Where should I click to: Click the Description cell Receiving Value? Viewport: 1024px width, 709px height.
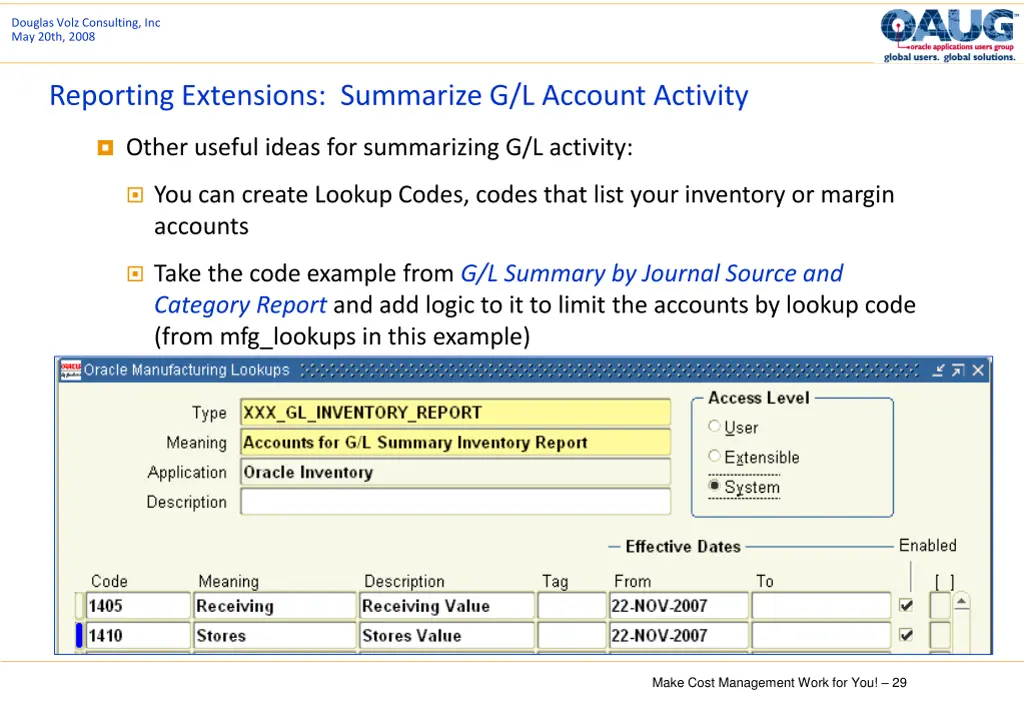click(x=447, y=606)
